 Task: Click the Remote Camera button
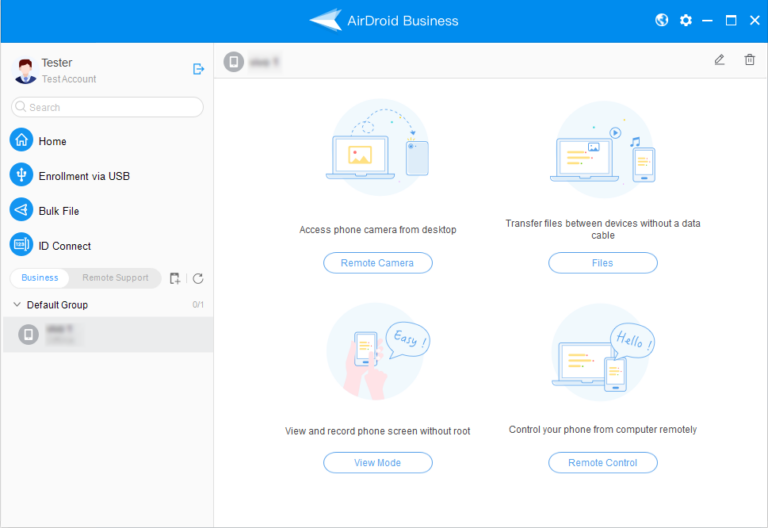point(378,263)
